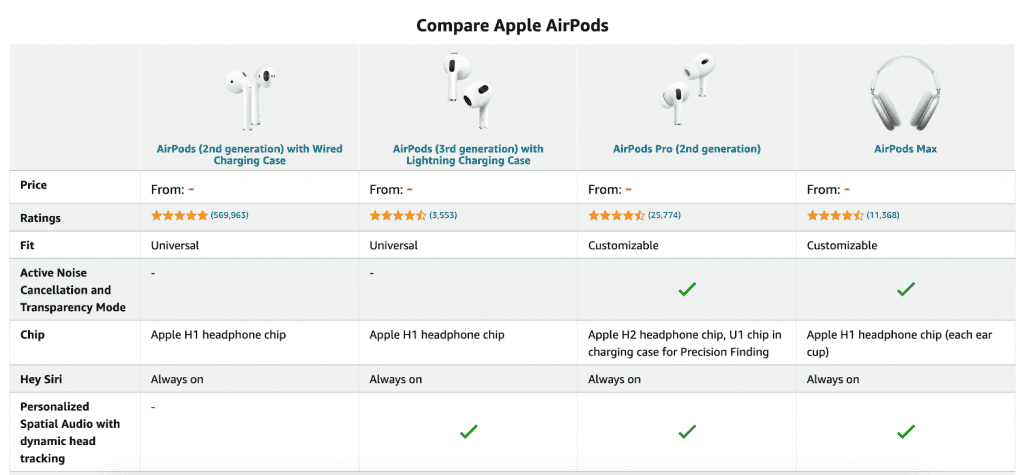Click the AirPods 2nd generation product image
Screen dimensions: 1024x475
click(x=249, y=96)
